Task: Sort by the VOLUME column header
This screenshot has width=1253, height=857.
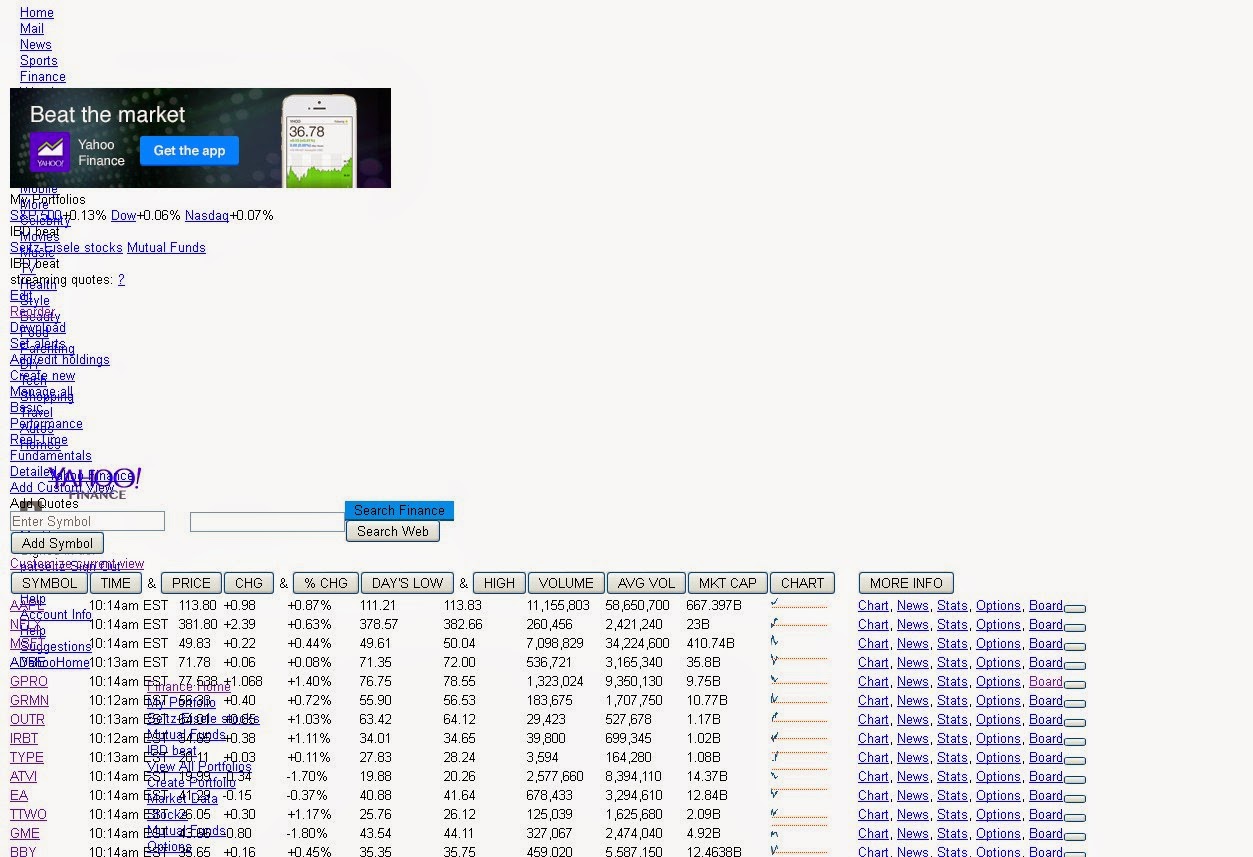Action: tap(566, 583)
